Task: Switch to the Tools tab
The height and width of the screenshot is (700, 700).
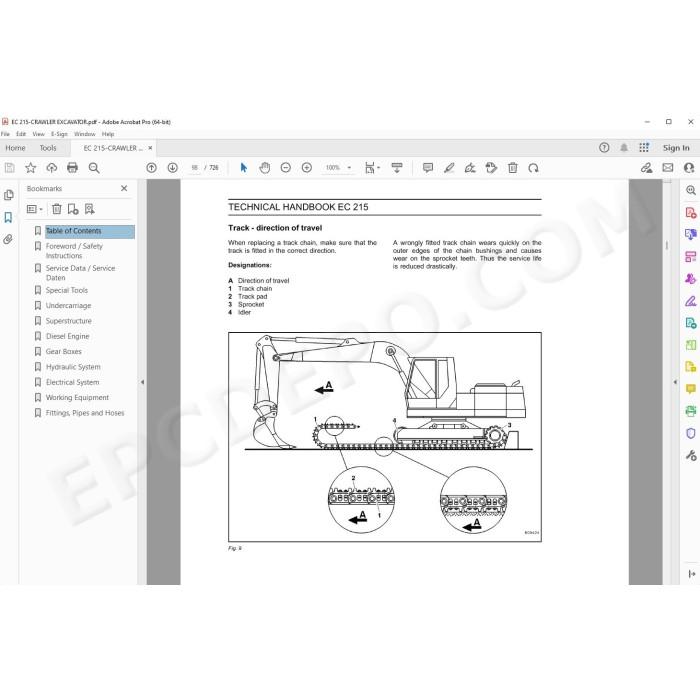Action: (x=48, y=148)
